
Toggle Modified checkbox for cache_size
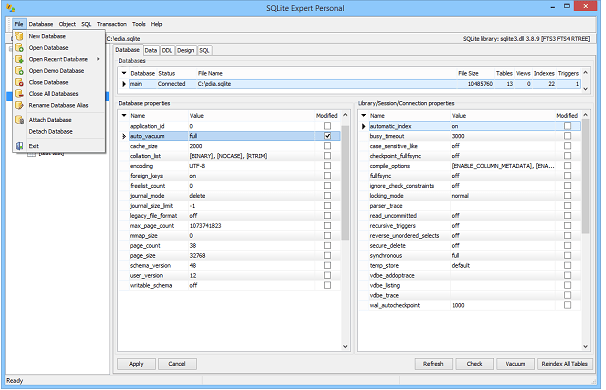(x=327, y=146)
